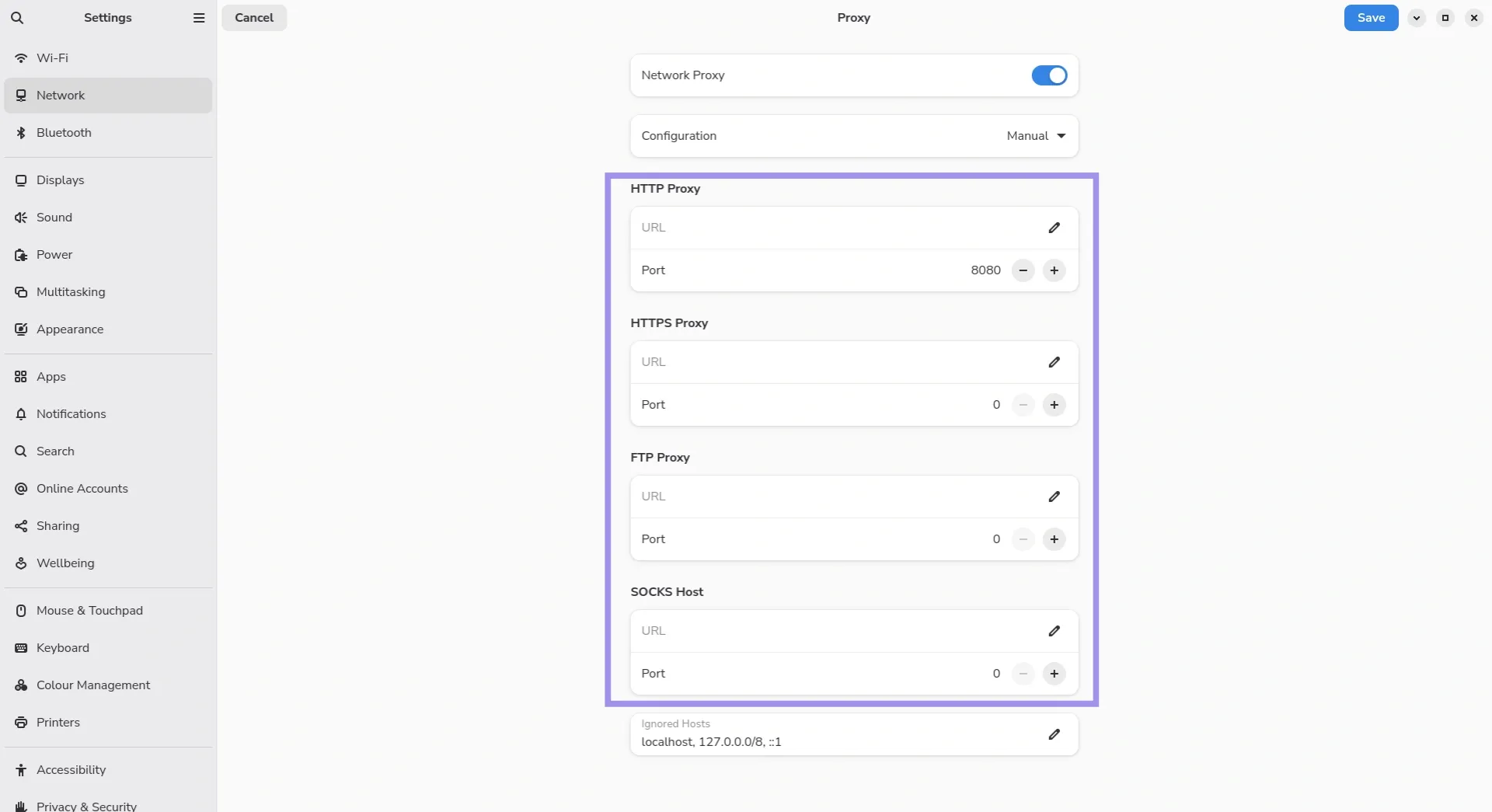Click the Sharing icon
Screen dimensions: 1492x812
pyautogui.click(x=21, y=526)
